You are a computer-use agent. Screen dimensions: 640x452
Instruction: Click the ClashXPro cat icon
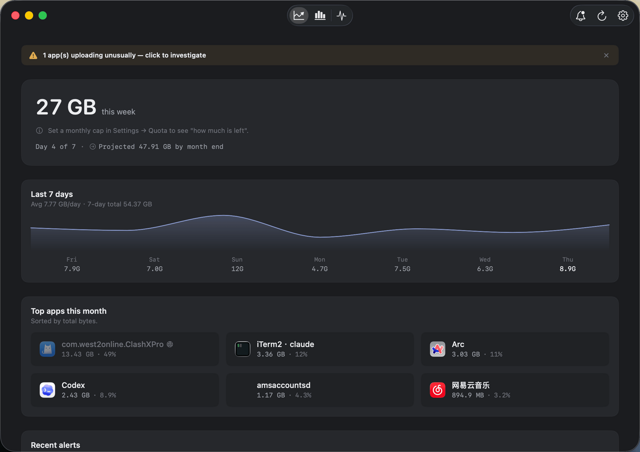point(47,349)
